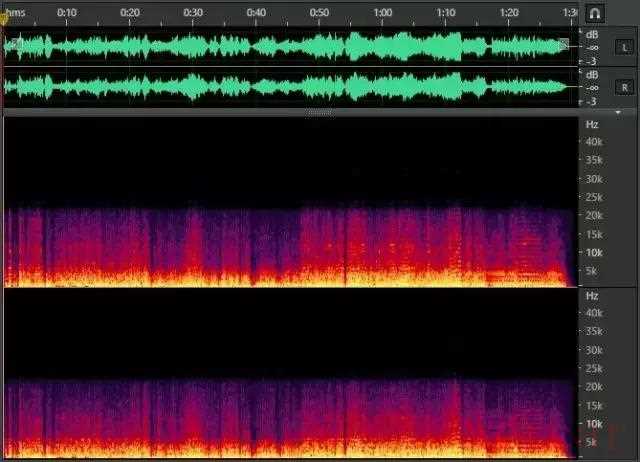Screen dimensions: 640x462
Task: Click the fade-in handle at waveform start
Action: coord(14,44)
